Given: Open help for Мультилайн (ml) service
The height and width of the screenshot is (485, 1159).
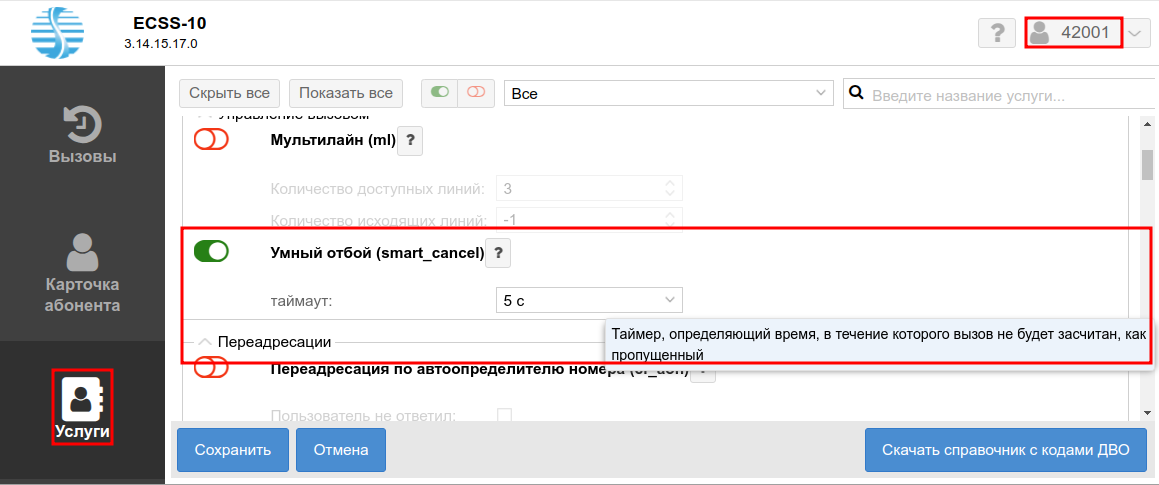Looking at the screenshot, I should 410,142.
